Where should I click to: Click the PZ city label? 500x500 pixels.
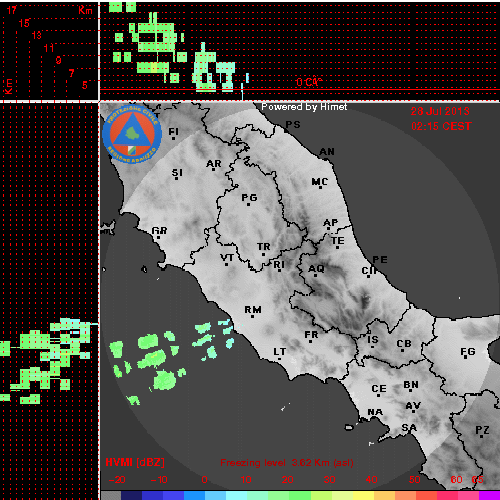[x=482, y=430]
